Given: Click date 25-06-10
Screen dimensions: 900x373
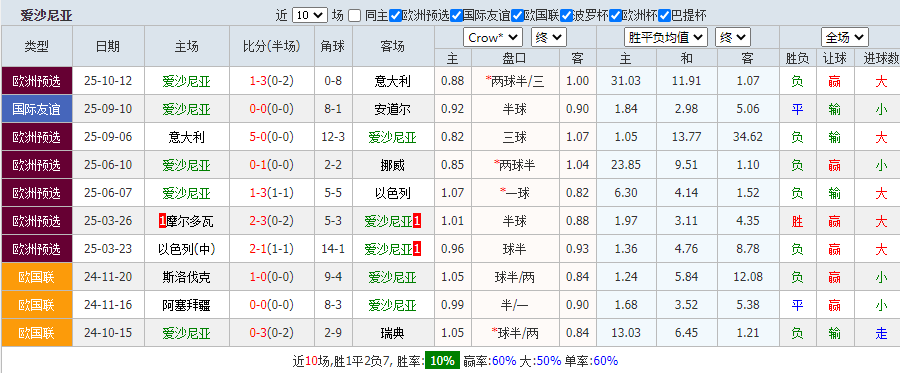Looking at the screenshot, I should 108,166.
